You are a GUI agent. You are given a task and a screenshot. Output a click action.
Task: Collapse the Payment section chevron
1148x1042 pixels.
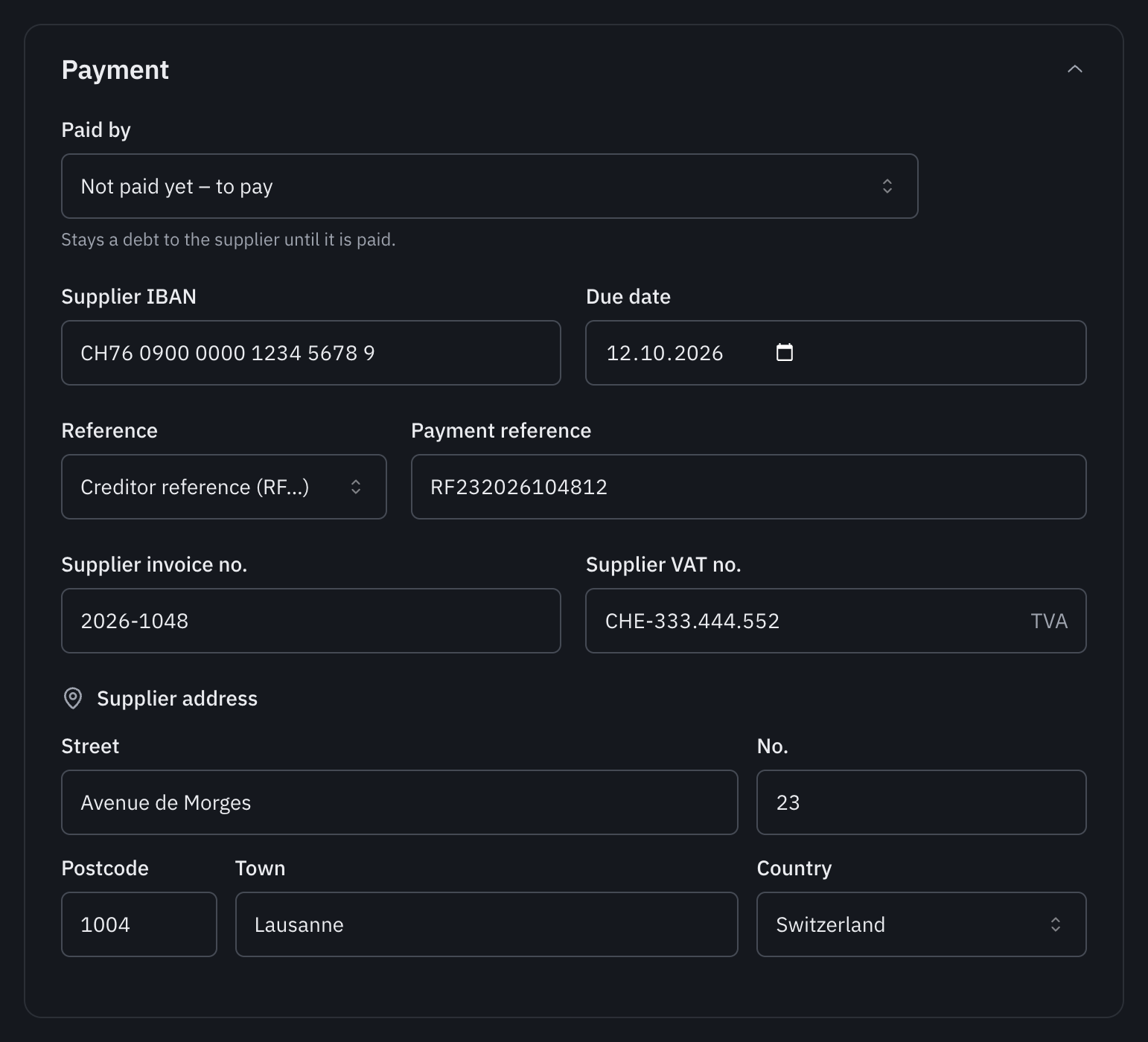coord(1074,69)
